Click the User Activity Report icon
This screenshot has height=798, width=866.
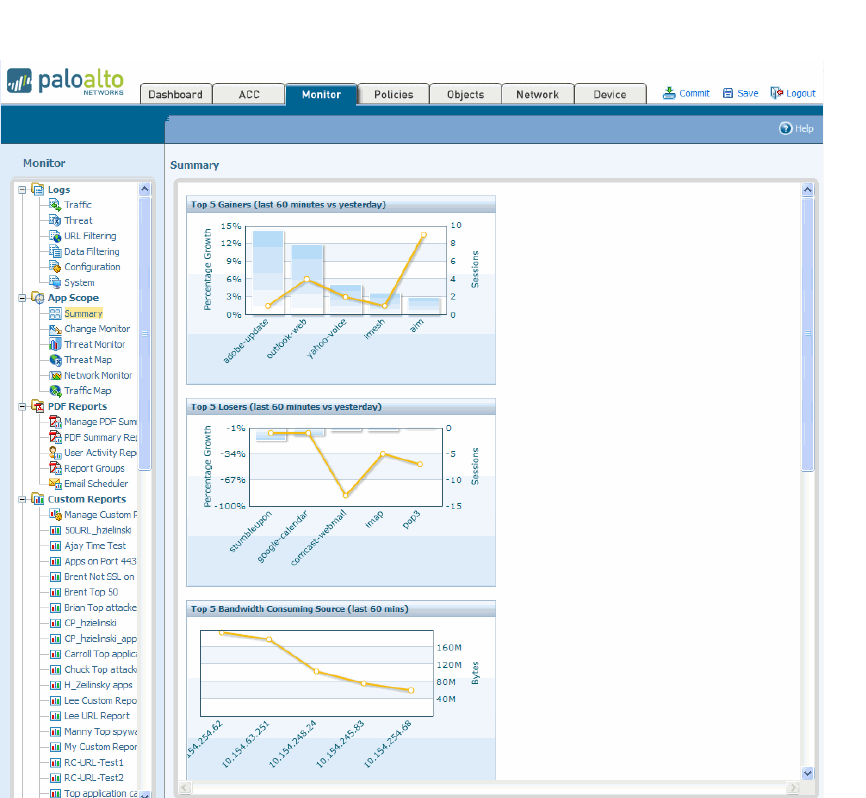pyautogui.click(x=55, y=453)
